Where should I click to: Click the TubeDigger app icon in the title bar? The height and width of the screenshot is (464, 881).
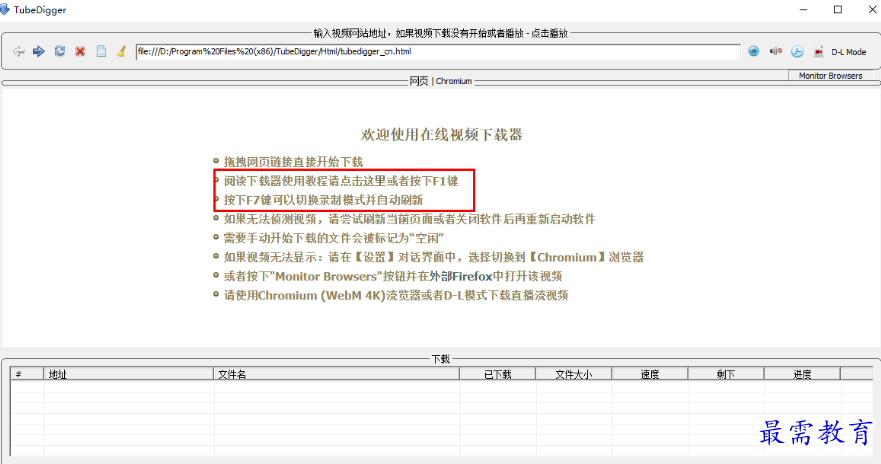click(5, 10)
